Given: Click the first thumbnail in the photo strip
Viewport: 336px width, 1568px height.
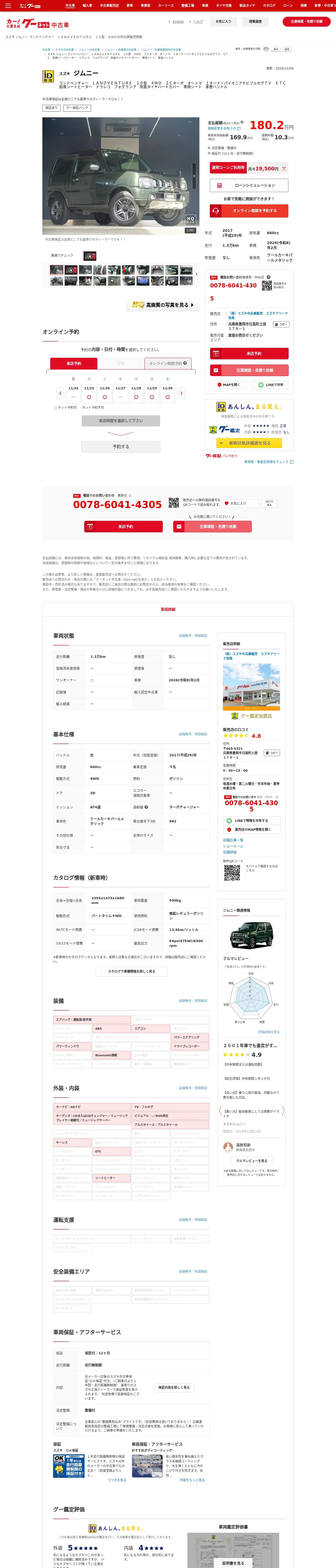Looking at the screenshot, I should 57,270.
